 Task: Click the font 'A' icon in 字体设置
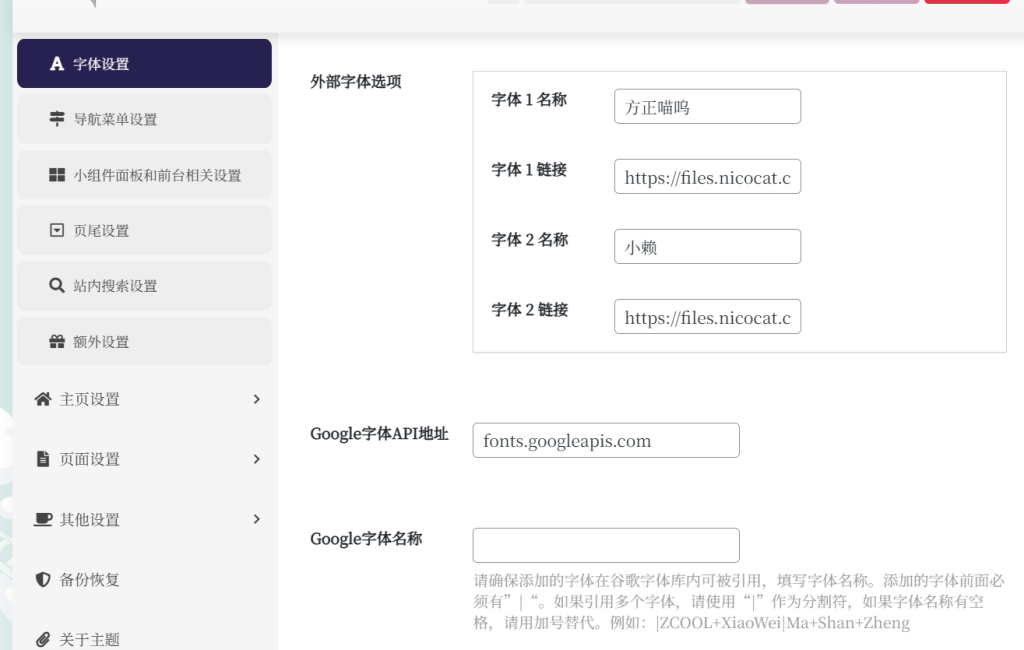[x=57, y=63]
